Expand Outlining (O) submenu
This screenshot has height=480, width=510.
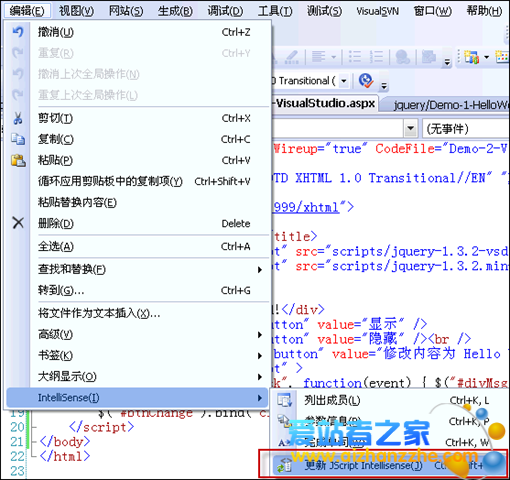pos(137,377)
